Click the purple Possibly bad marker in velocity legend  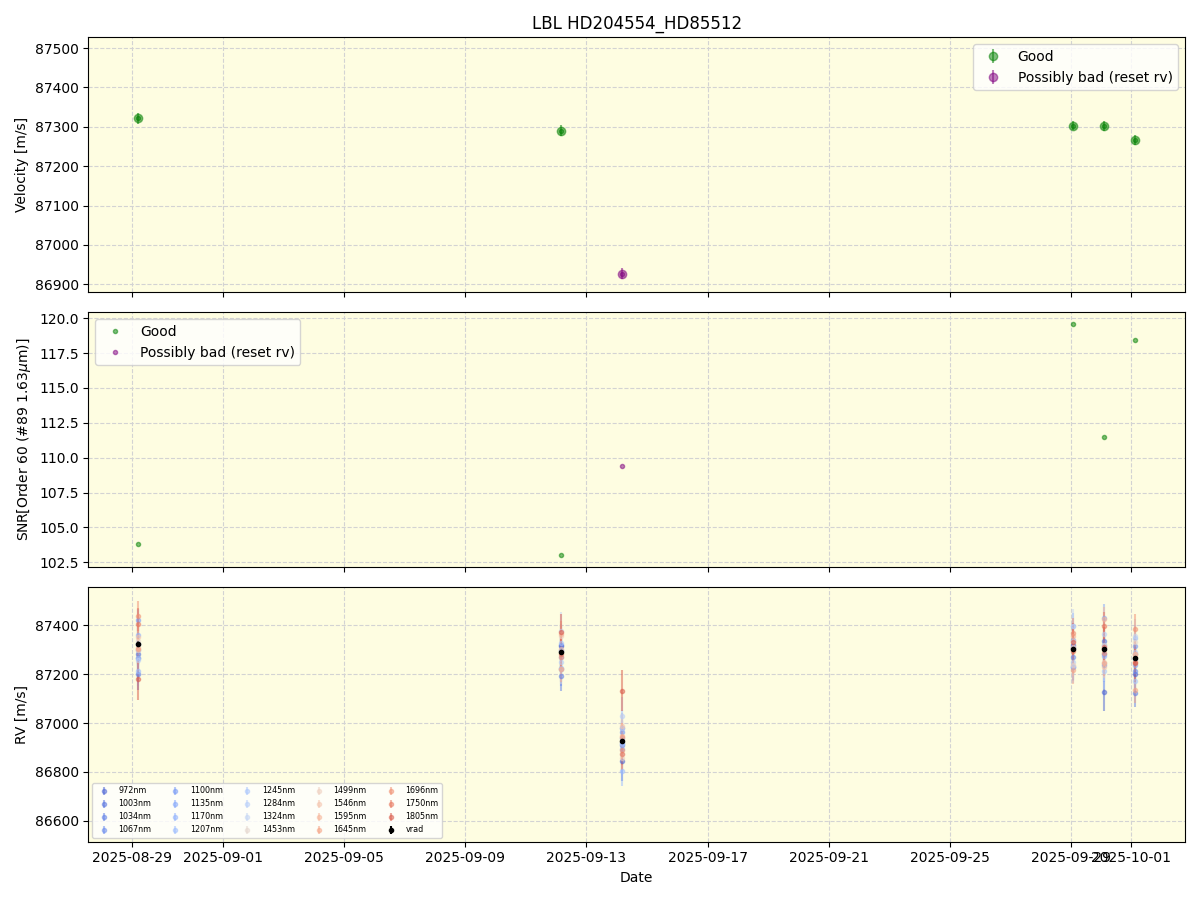993,77
